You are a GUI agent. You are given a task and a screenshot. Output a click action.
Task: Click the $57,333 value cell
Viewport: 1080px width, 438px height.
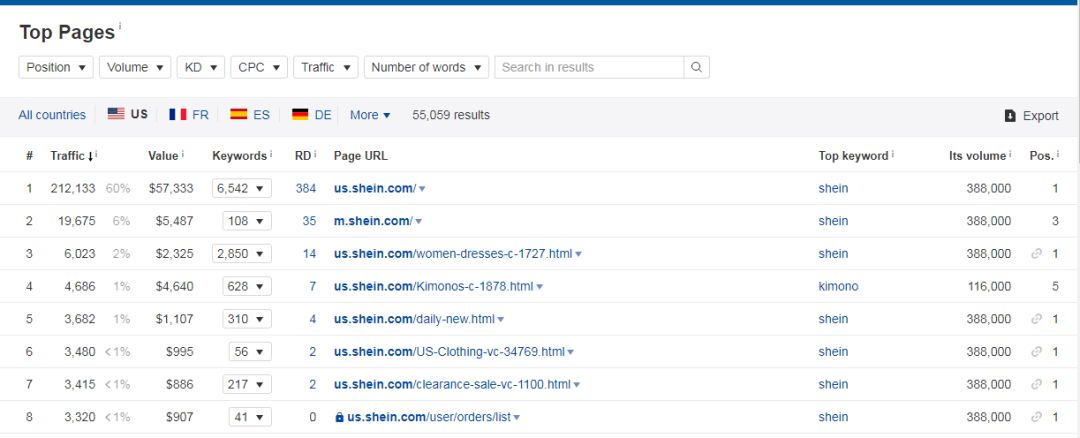coord(171,188)
